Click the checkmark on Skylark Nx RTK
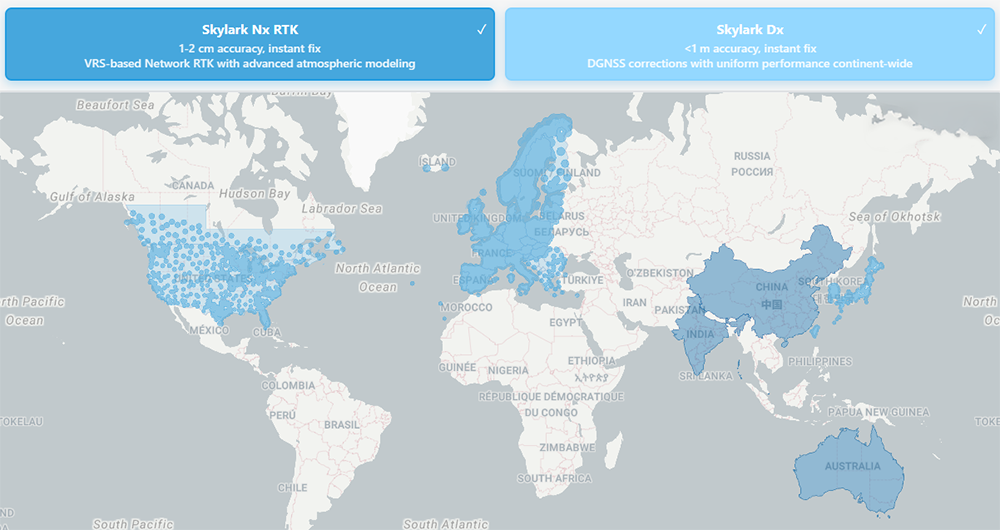The width and height of the screenshot is (1000, 530). 482,29
